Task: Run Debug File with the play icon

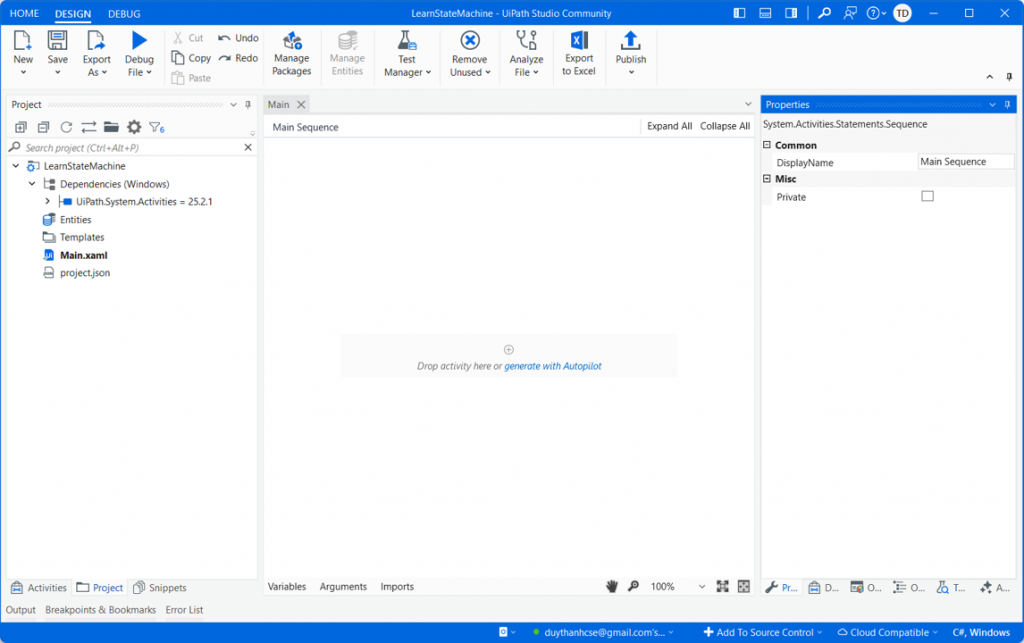Action: (x=139, y=41)
